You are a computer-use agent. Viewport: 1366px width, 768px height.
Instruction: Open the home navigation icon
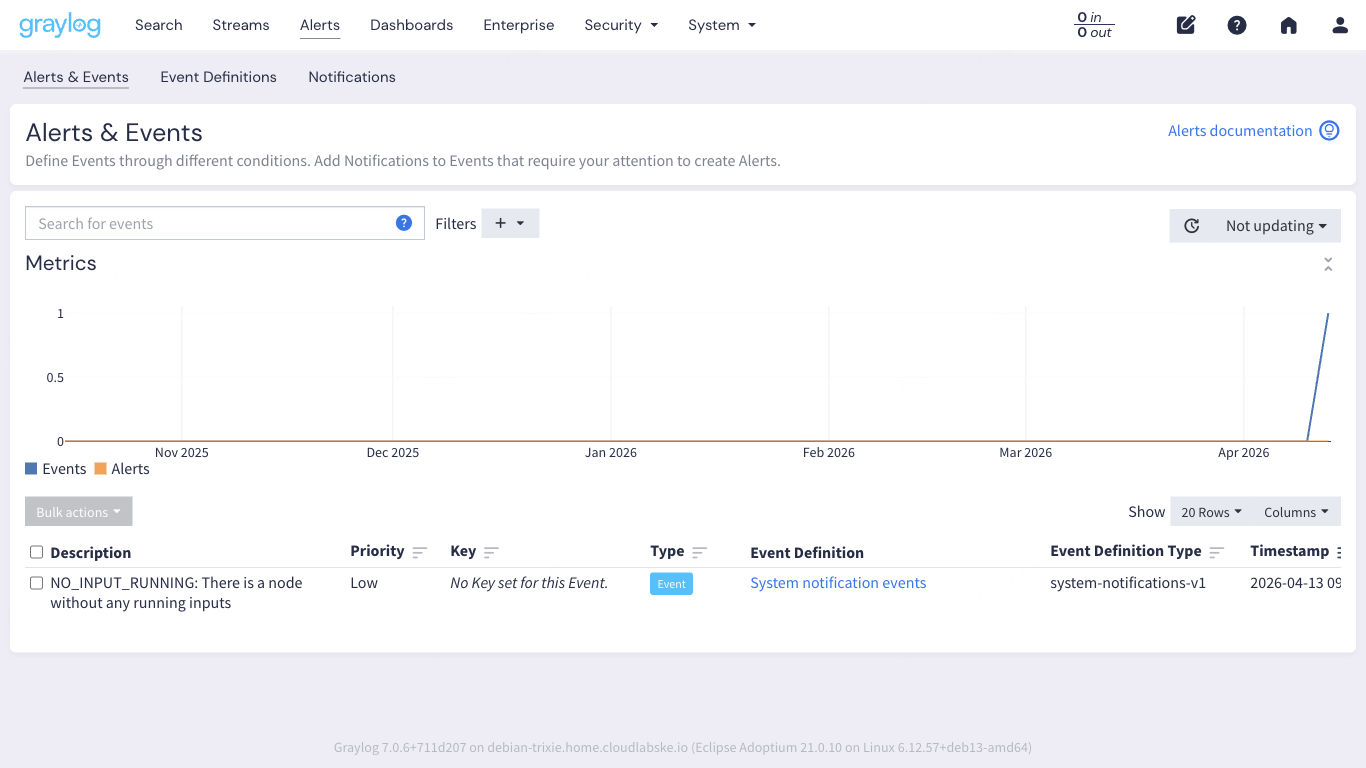1288,25
